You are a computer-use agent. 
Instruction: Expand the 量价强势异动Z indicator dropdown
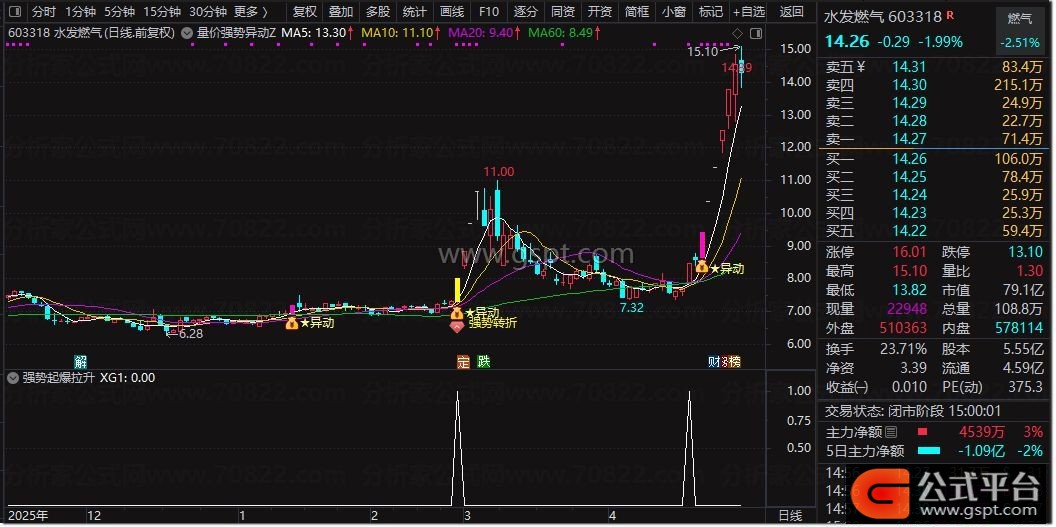[x=187, y=32]
